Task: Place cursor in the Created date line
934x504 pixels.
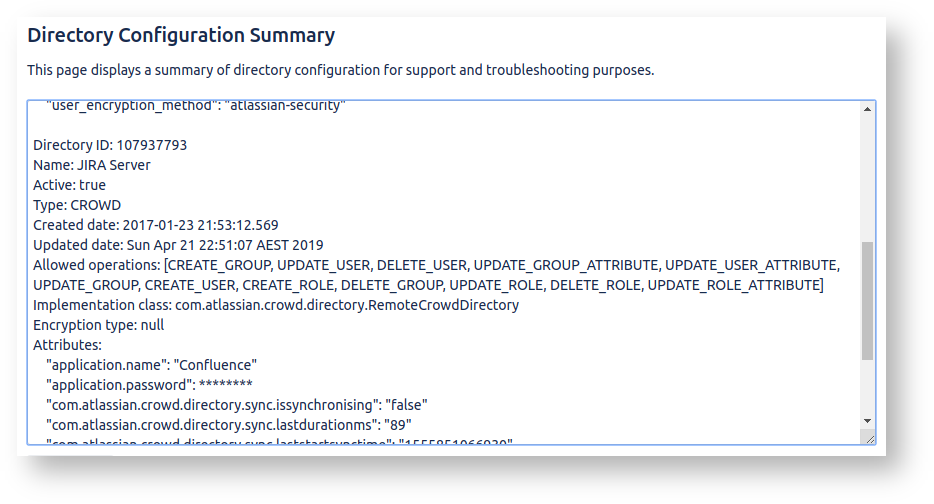Action: (x=156, y=225)
